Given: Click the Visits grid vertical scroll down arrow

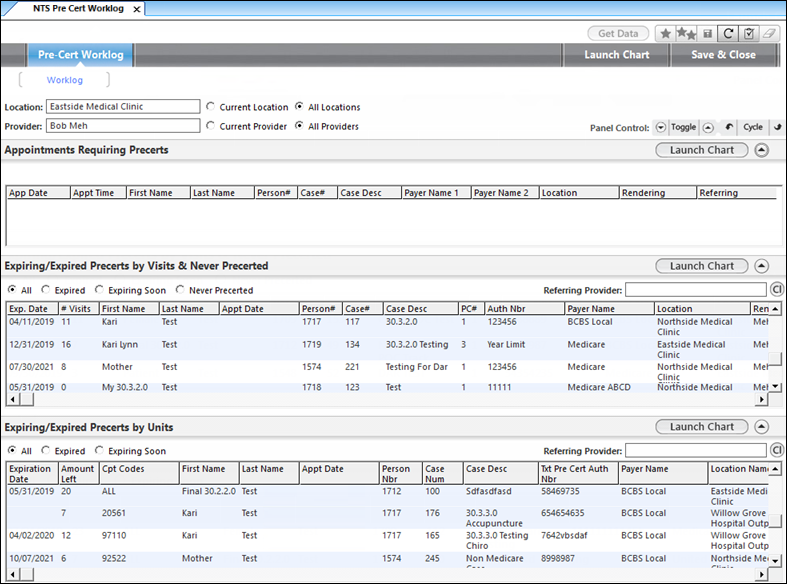Looking at the screenshot, I should 775,387.
